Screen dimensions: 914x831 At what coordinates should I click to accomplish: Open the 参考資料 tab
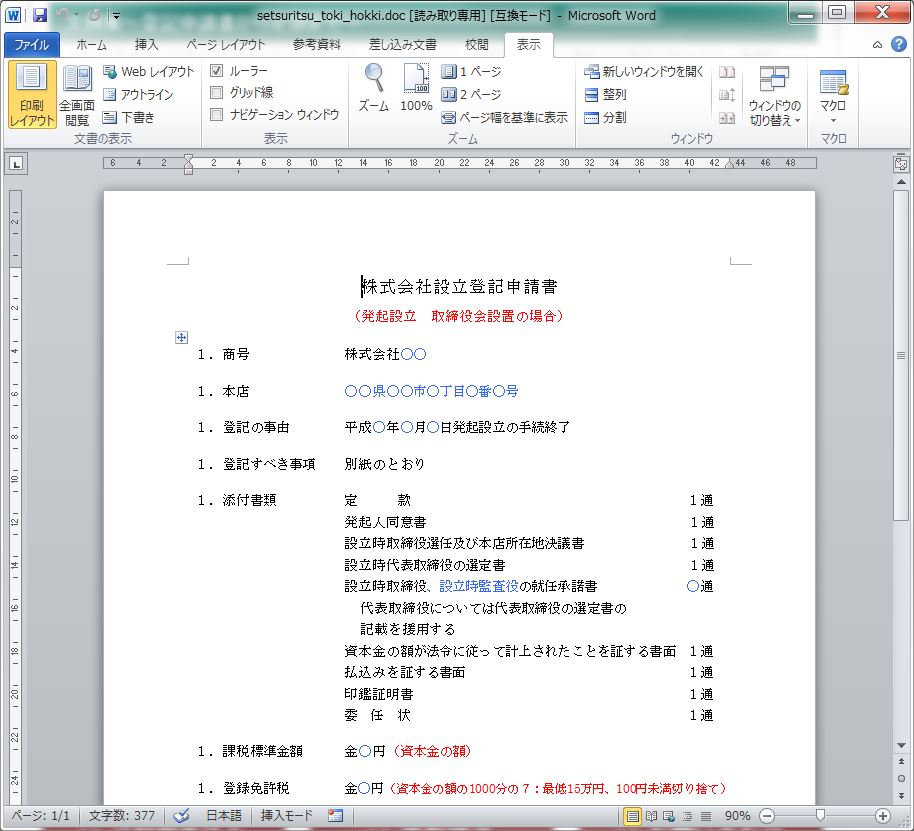[x=317, y=44]
